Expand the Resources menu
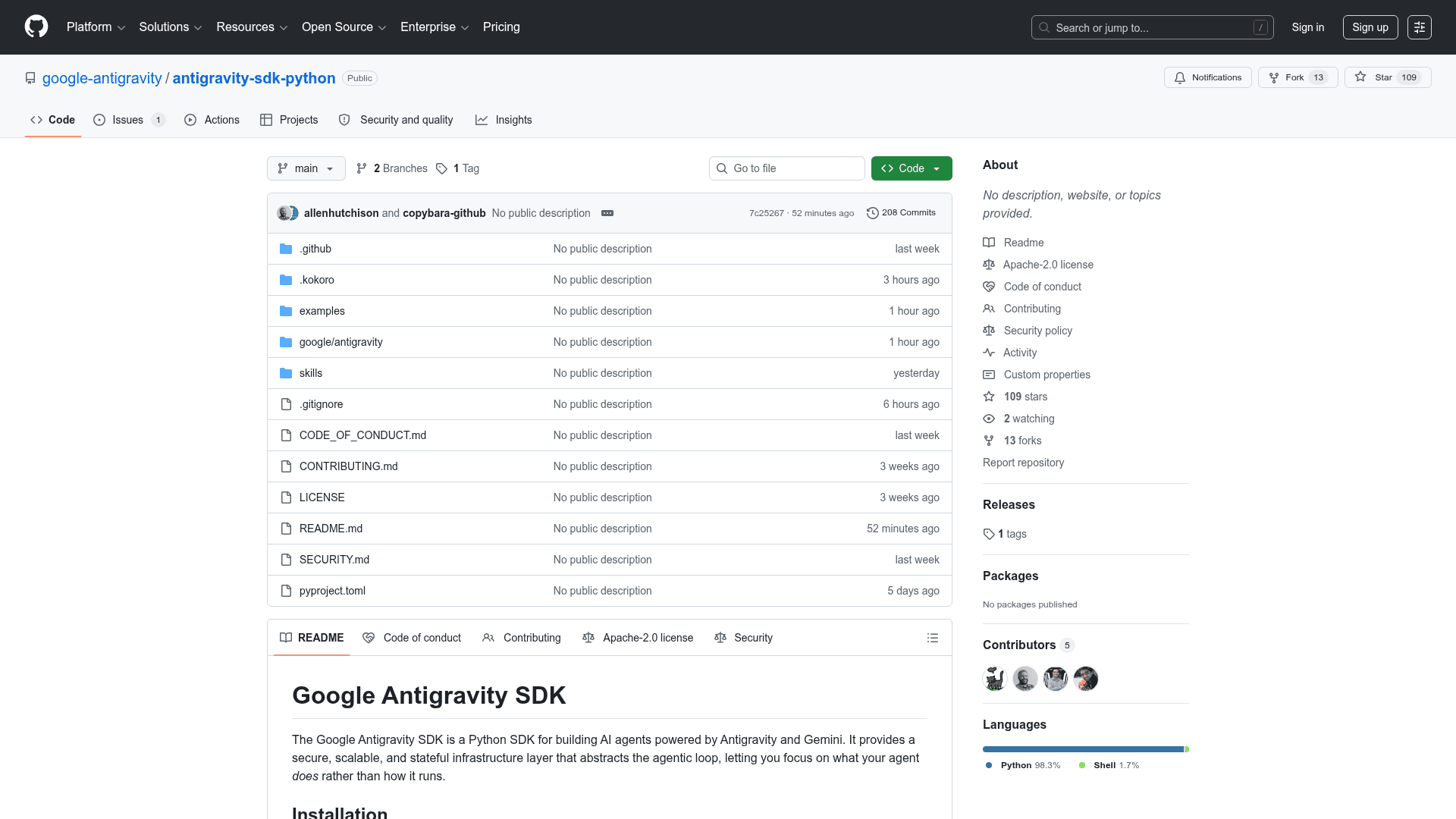This screenshot has width=1456, height=819. pyautogui.click(x=252, y=27)
